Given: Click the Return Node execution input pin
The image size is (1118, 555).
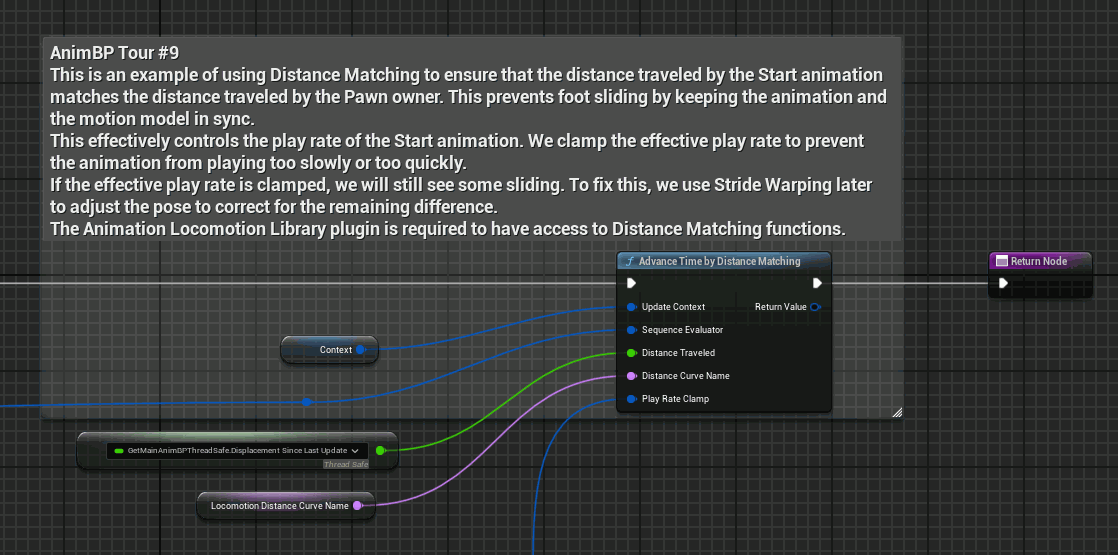Looking at the screenshot, I should (x=1003, y=283).
